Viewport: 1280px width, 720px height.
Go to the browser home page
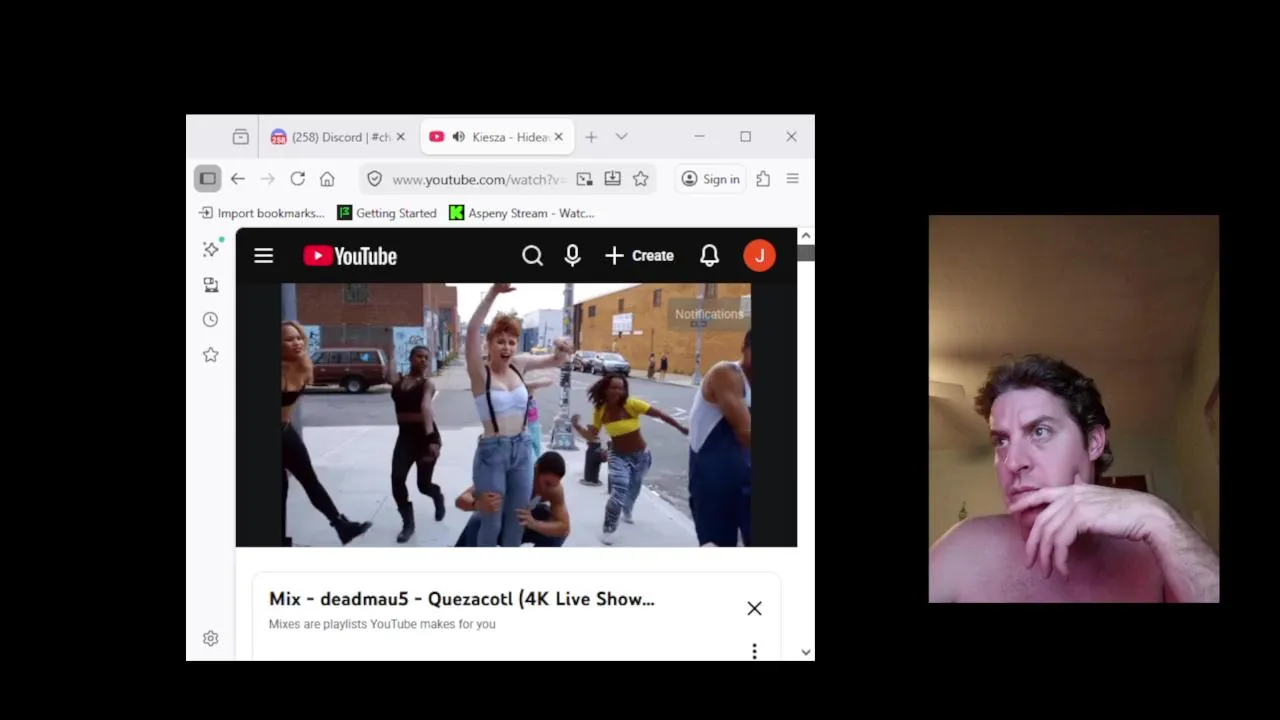[327, 179]
